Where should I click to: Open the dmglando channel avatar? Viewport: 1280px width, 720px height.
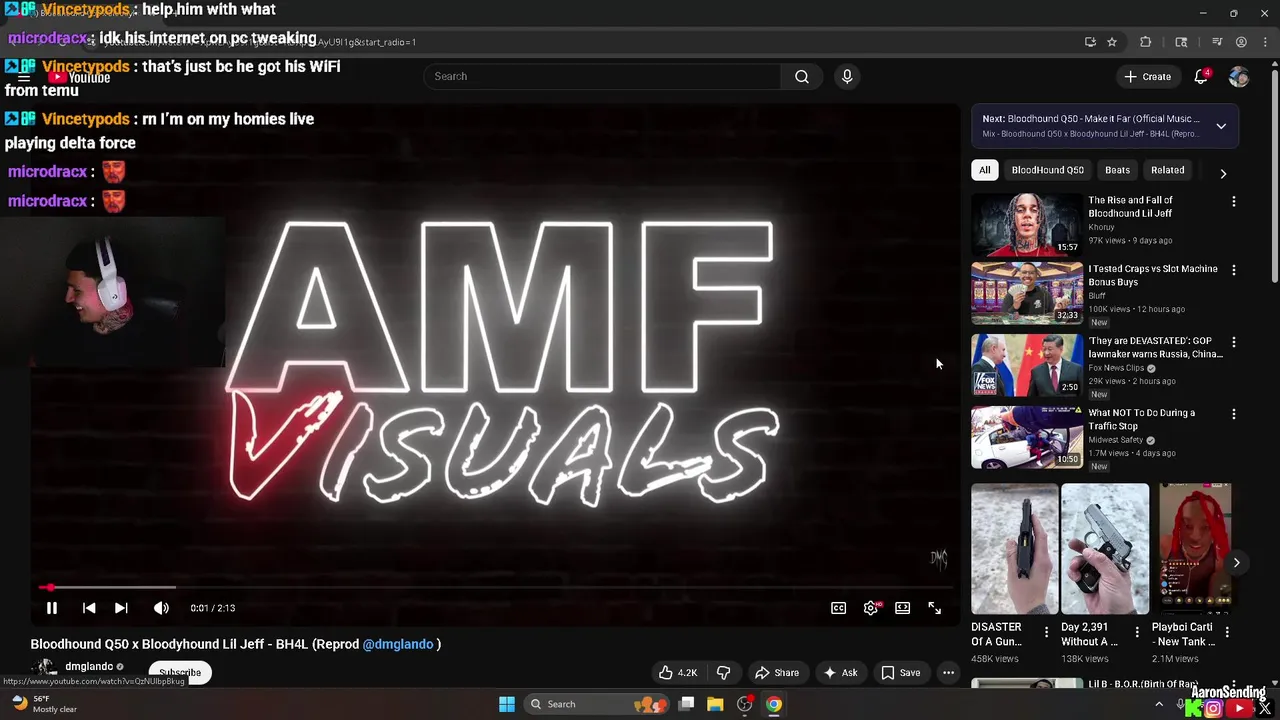[44, 670]
